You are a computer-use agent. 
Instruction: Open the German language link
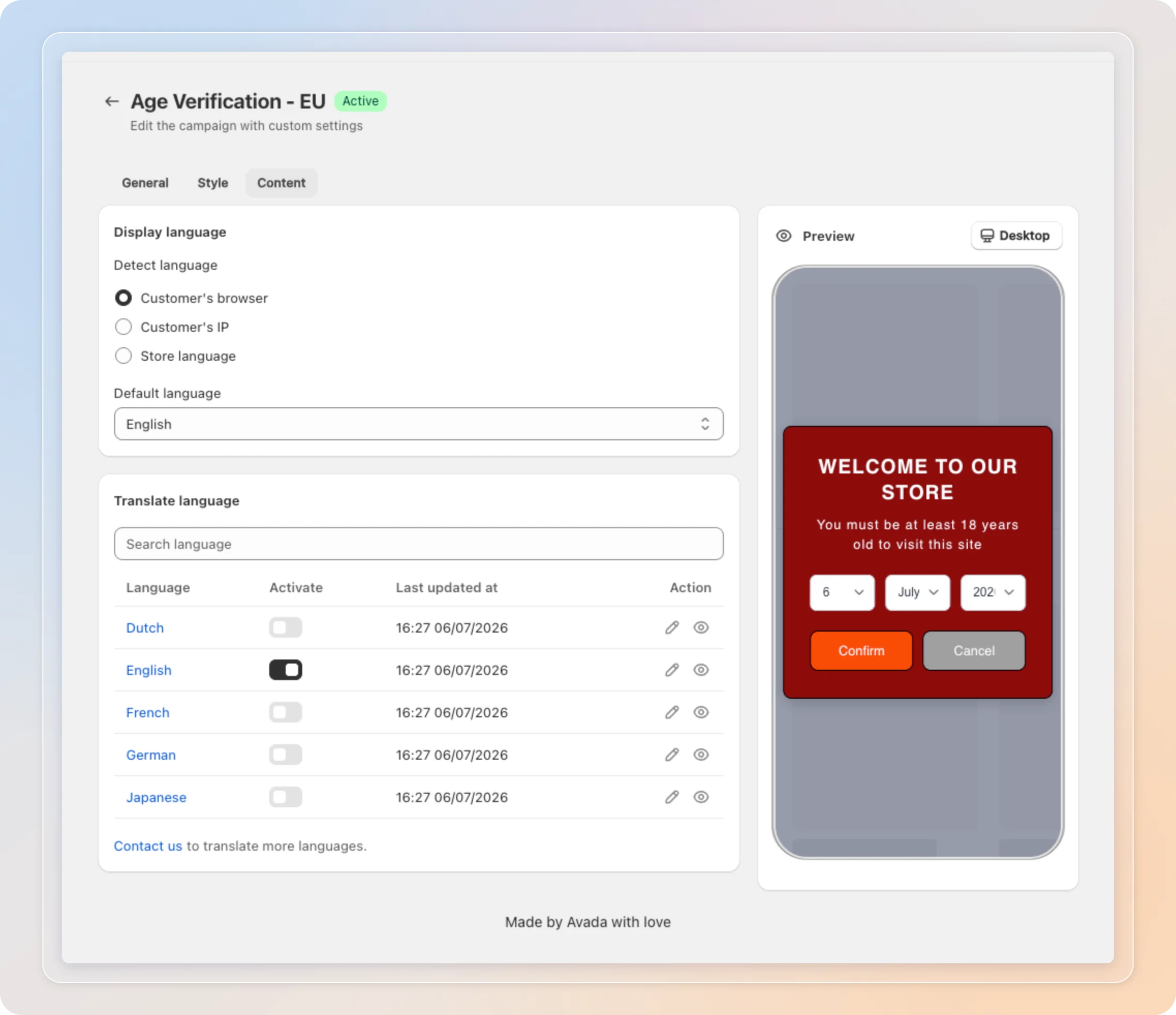(151, 755)
